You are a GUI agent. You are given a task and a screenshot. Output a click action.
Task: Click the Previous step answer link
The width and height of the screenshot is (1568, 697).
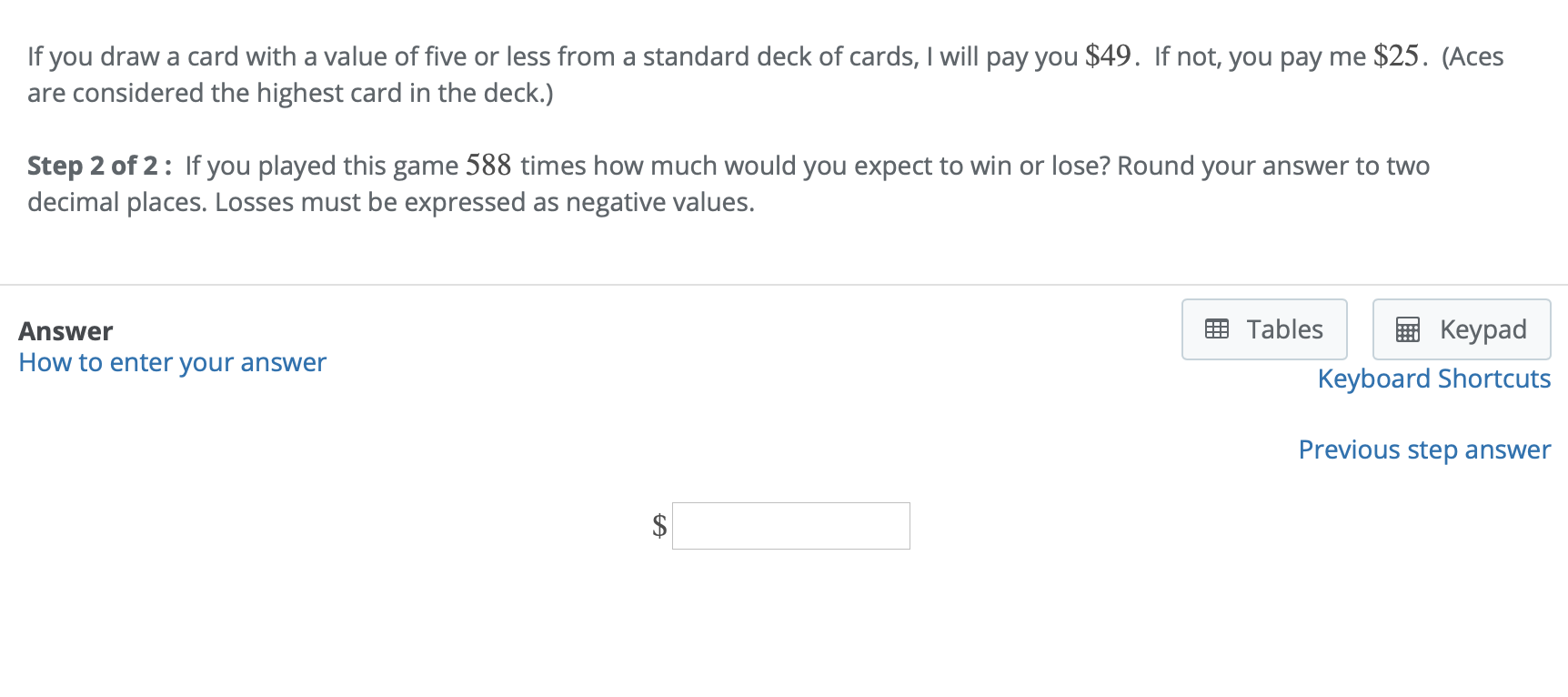point(1424,449)
